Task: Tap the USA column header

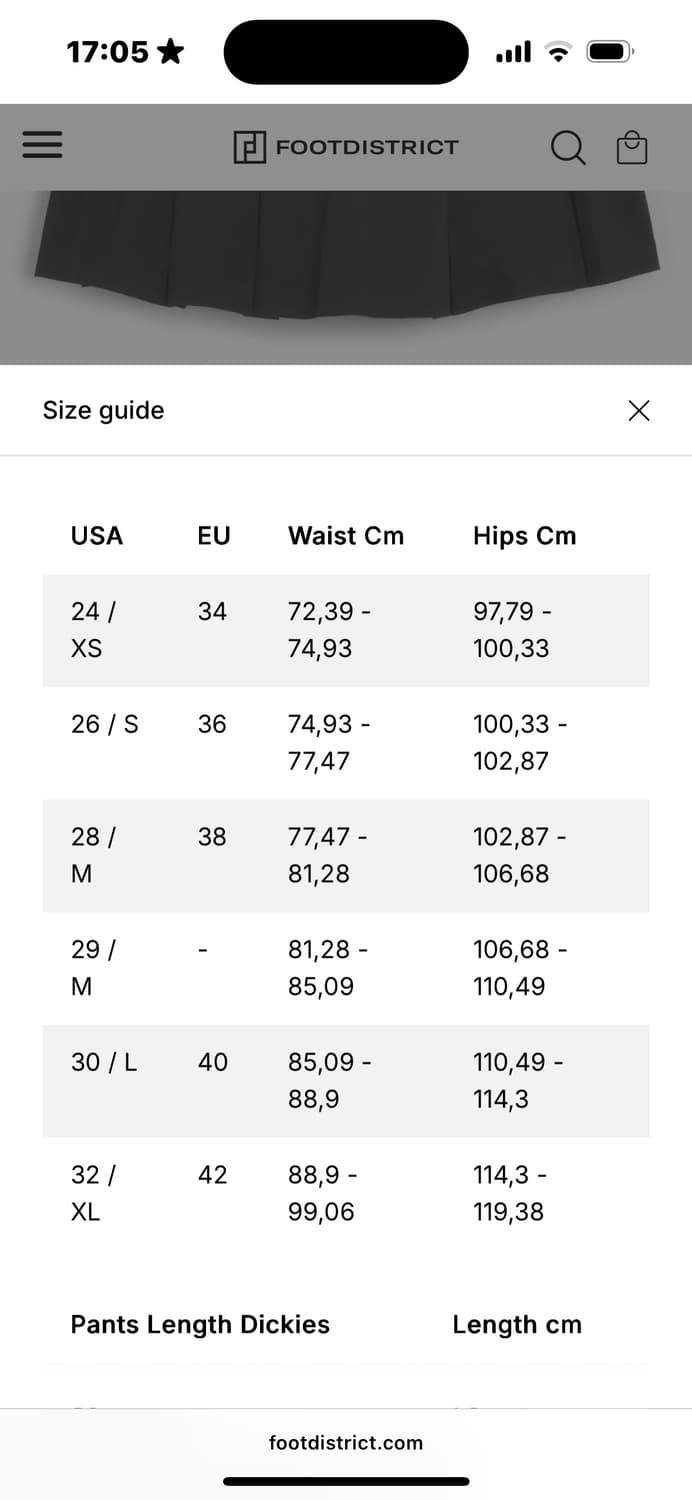Action: 97,536
